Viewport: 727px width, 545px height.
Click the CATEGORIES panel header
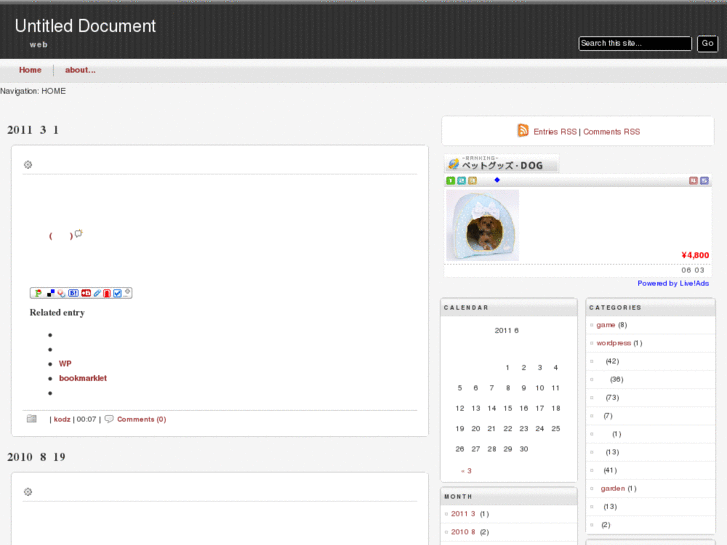coord(650,308)
